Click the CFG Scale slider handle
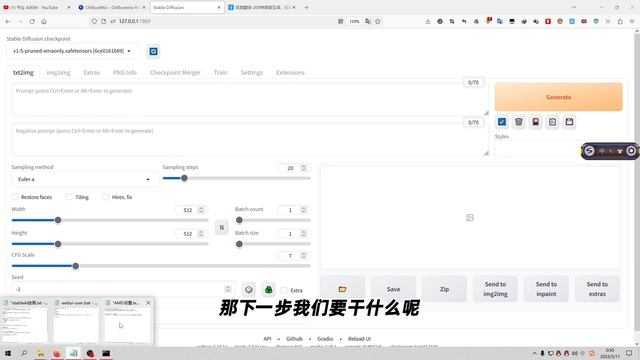 (x=76, y=266)
